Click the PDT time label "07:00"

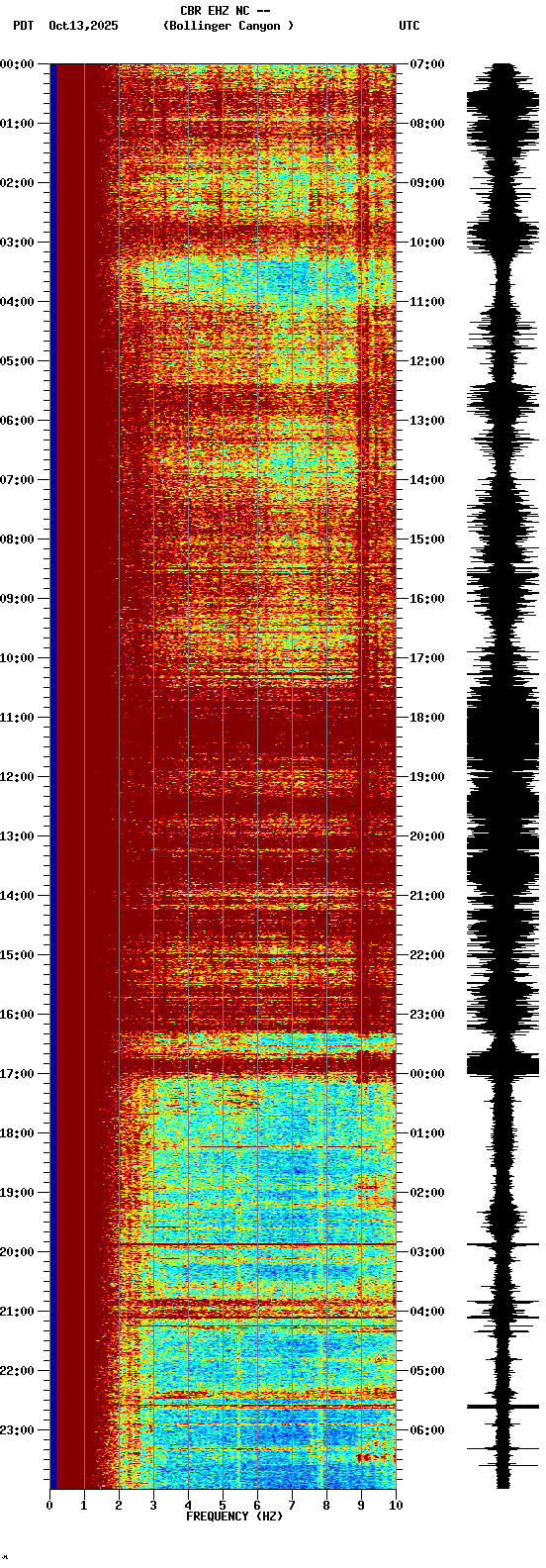point(17,480)
